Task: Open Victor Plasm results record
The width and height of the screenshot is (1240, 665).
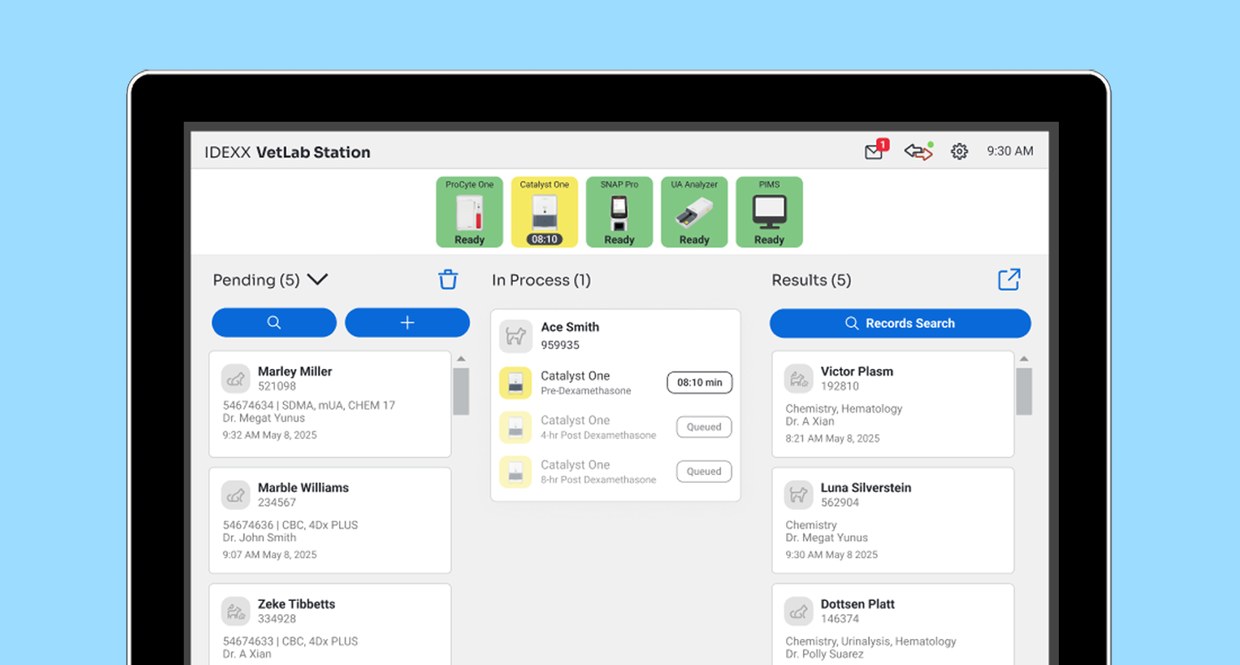Action: coord(892,403)
